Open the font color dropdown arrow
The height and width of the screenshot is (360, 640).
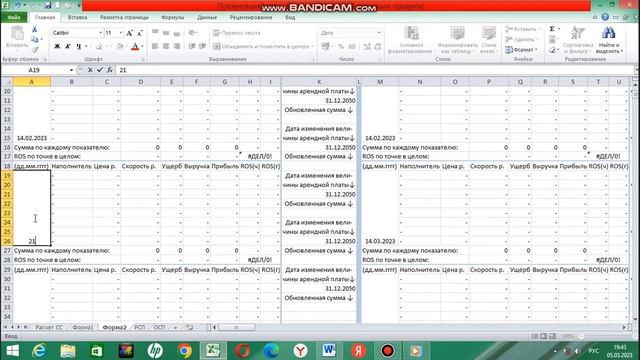[142, 47]
